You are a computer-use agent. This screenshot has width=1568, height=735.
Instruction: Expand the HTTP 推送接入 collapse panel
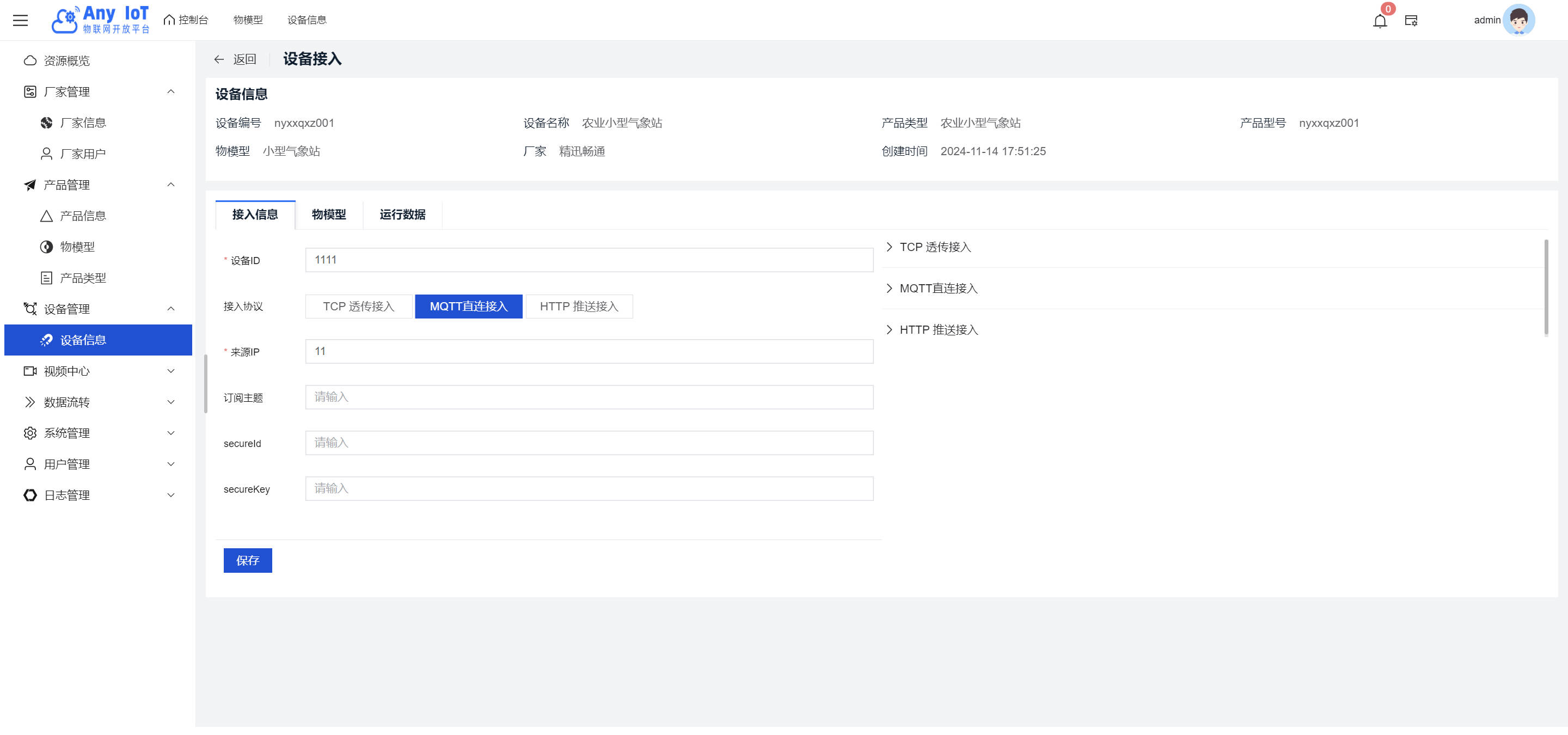coord(938,330)
